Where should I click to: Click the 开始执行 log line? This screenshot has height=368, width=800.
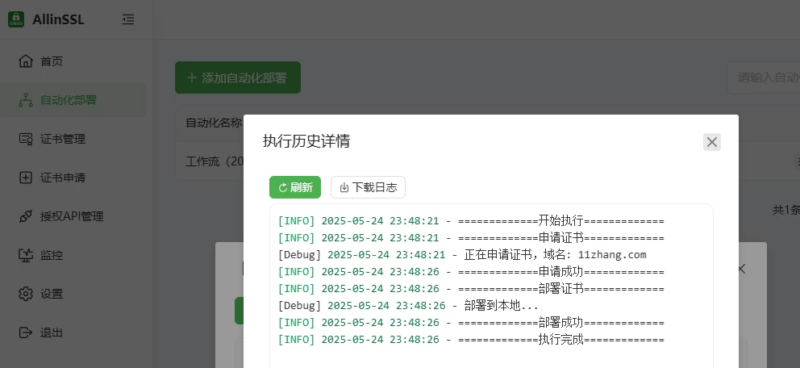[471, 221]
